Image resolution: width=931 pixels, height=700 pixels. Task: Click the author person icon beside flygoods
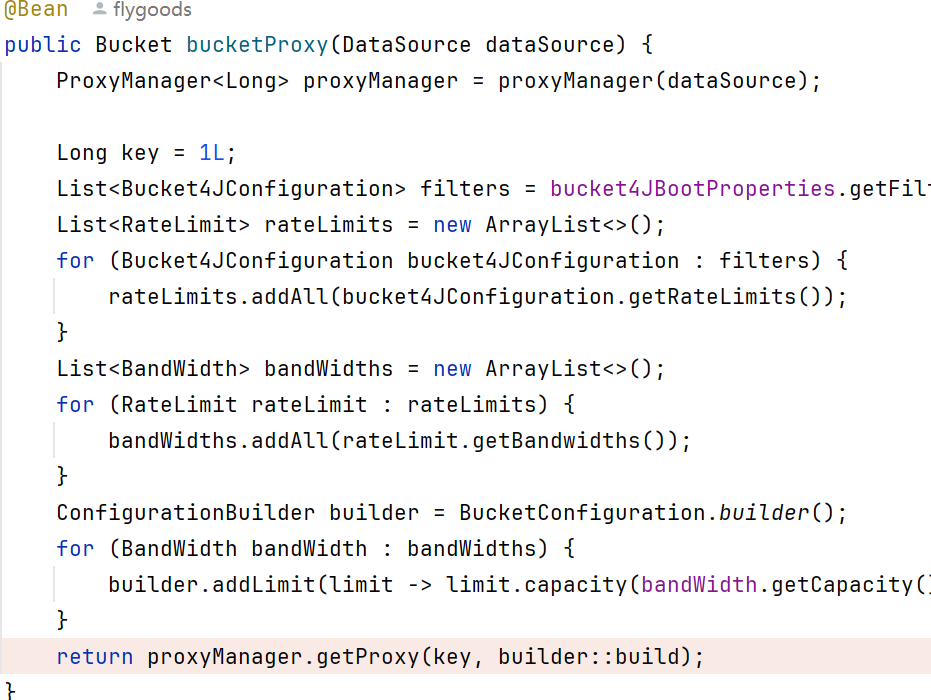pos(99,10)
